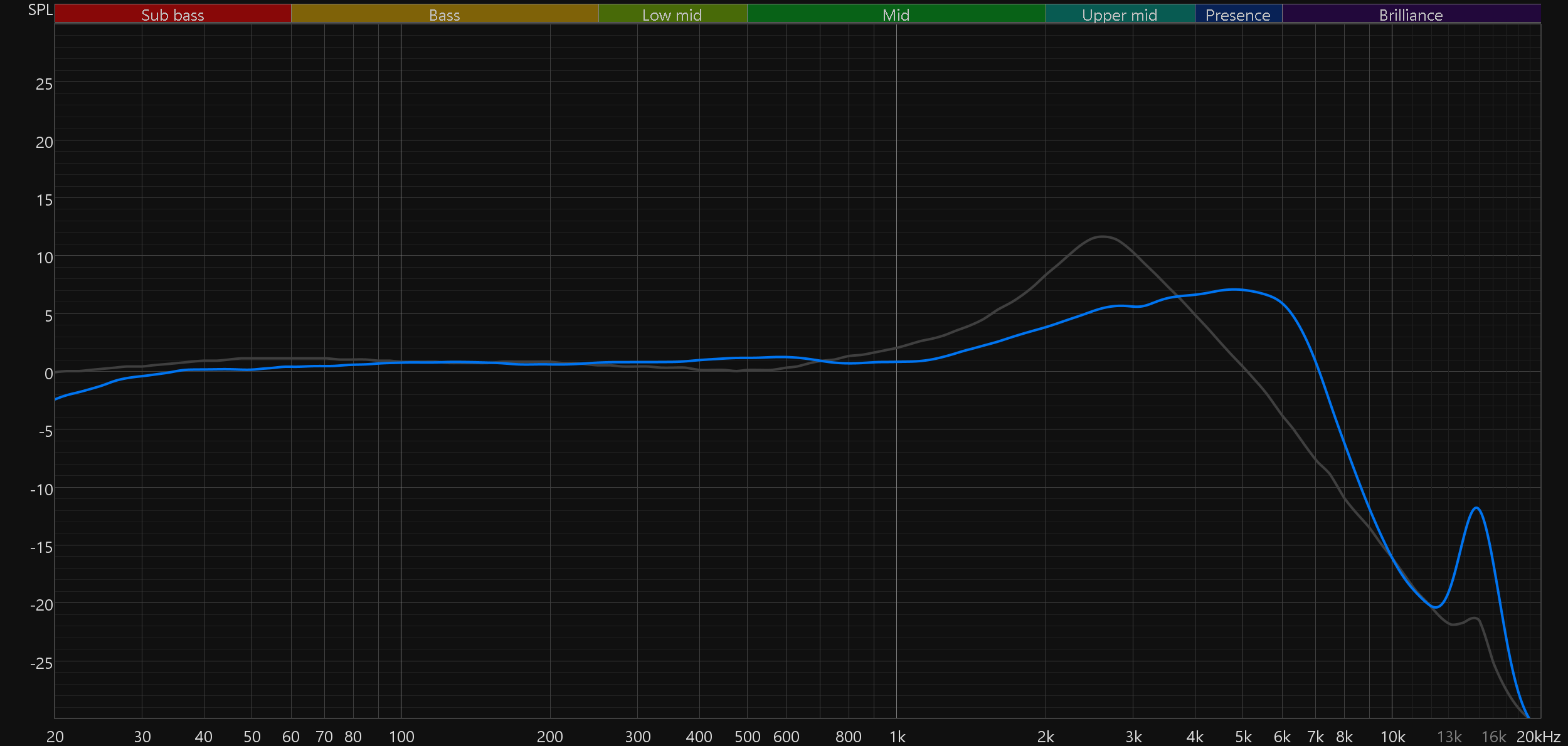Click the blue curve's broad peak near 5k
1568x746 pixels.
pyautogui.click(x=1234, y=289)
